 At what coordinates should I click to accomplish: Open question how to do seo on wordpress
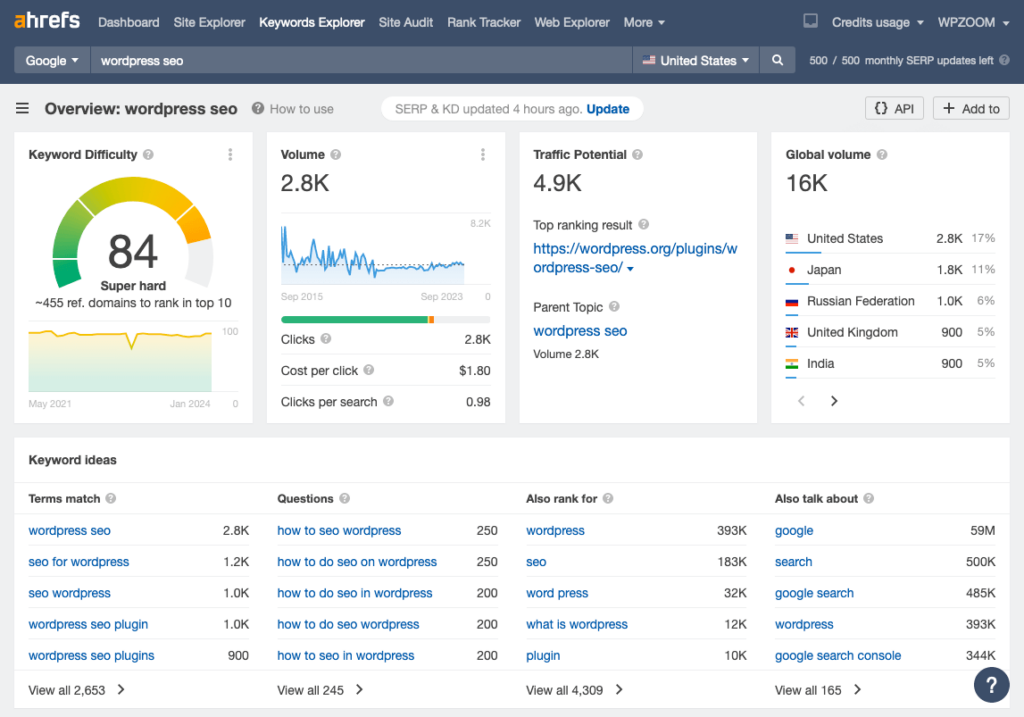click(x=357, y=562)
